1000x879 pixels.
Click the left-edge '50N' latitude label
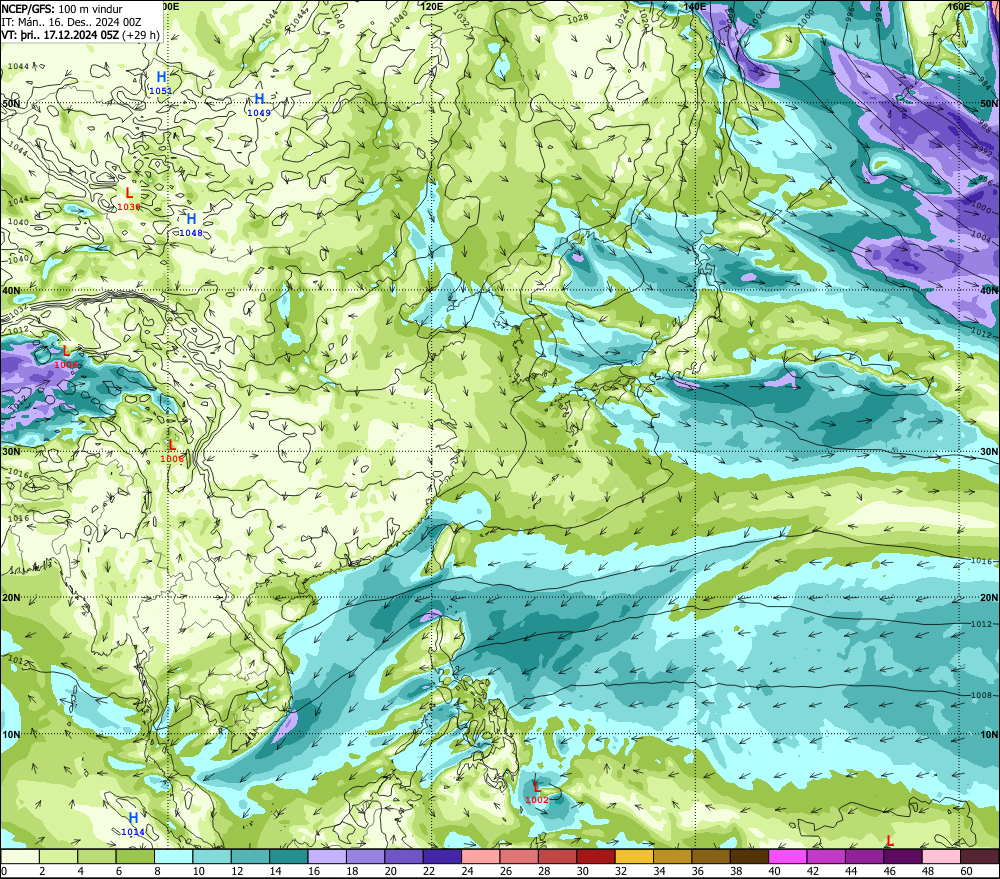click(x=11, y=103)
